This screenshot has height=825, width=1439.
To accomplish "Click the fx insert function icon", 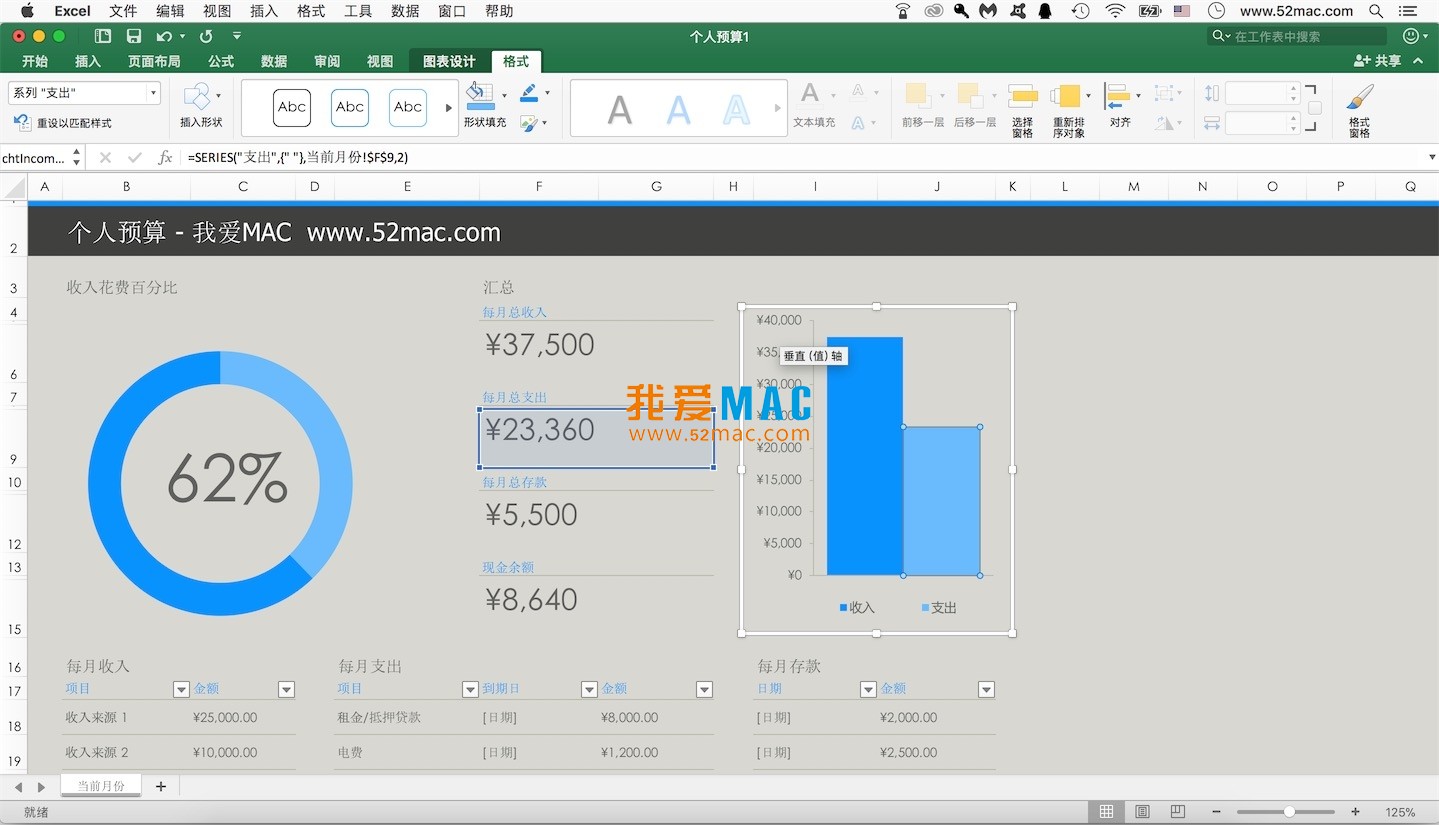I will click(x=166, y=157).
